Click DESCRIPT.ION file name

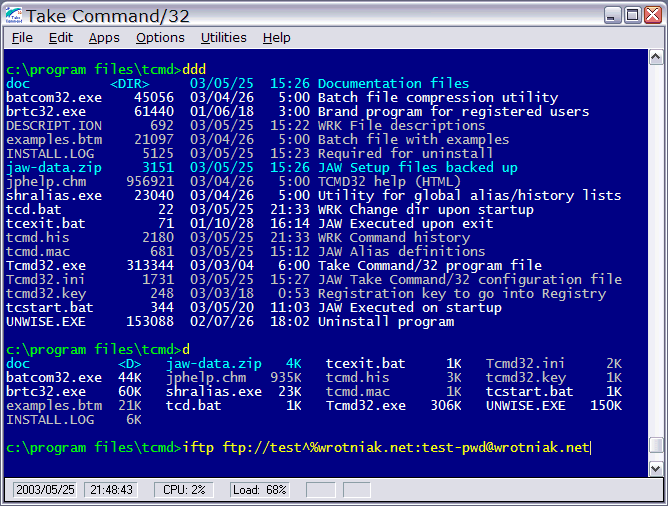54,126
